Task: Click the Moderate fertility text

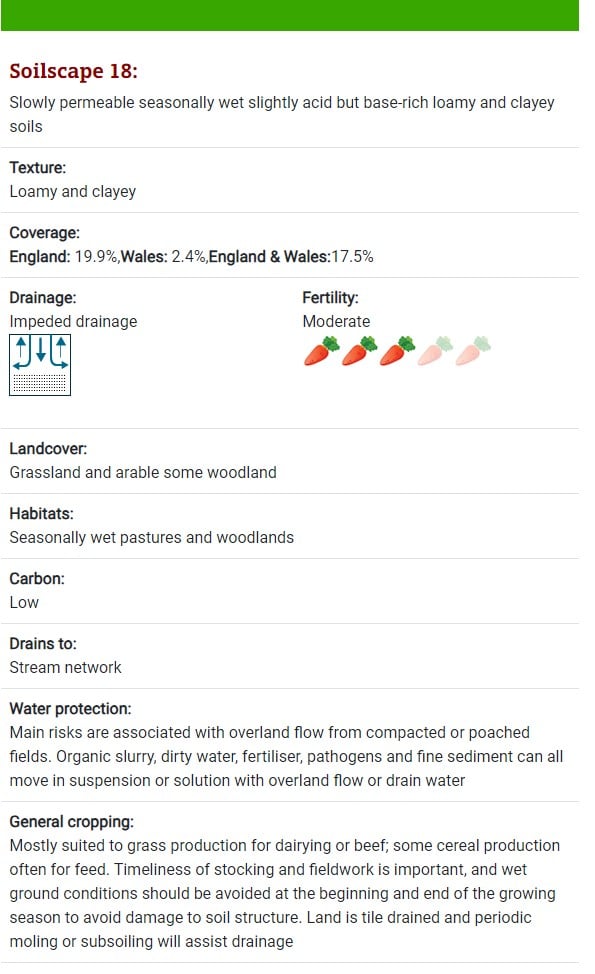Action: (x=336, y=321)
